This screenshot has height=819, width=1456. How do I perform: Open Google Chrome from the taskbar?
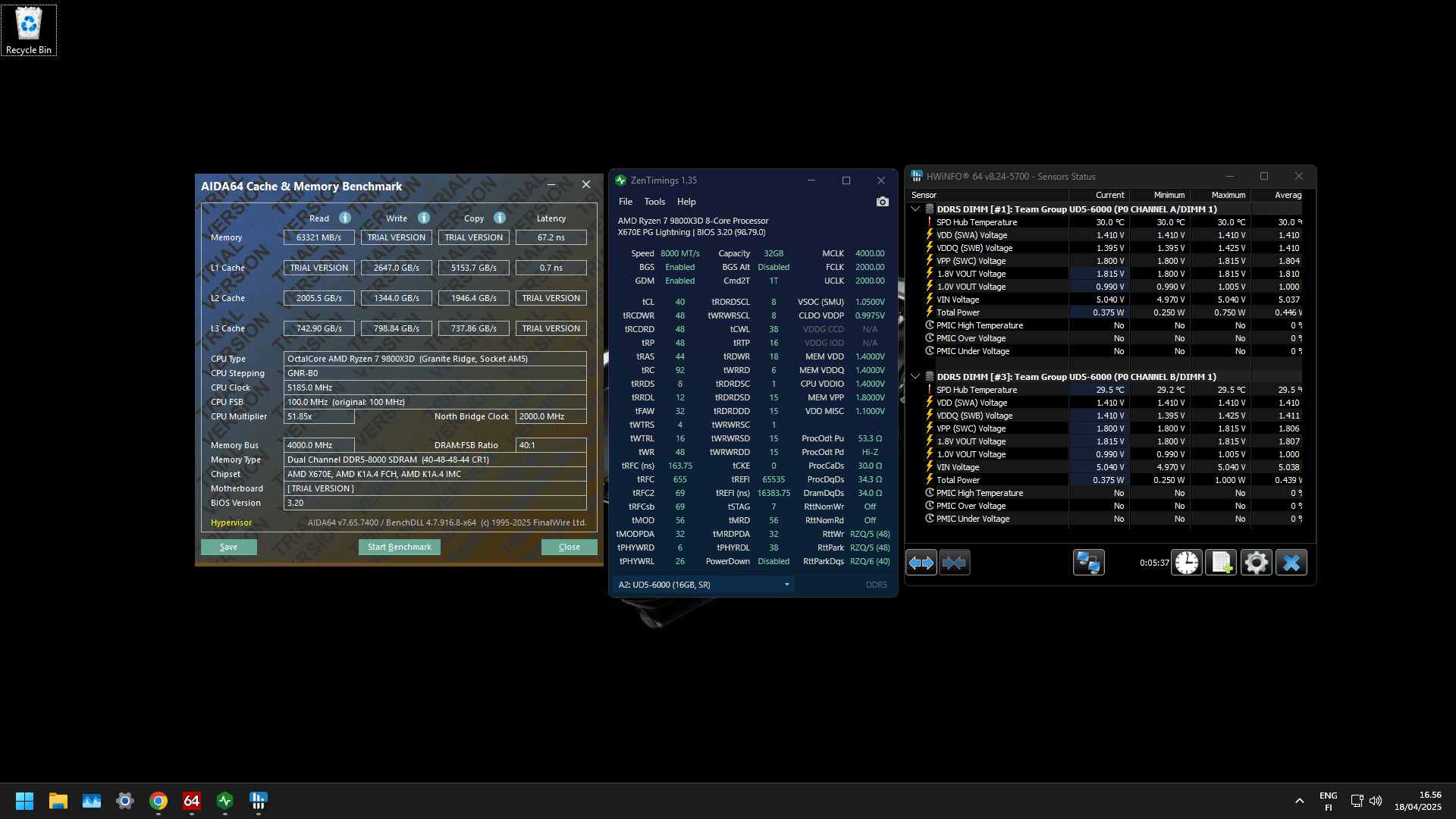[158, 801]
